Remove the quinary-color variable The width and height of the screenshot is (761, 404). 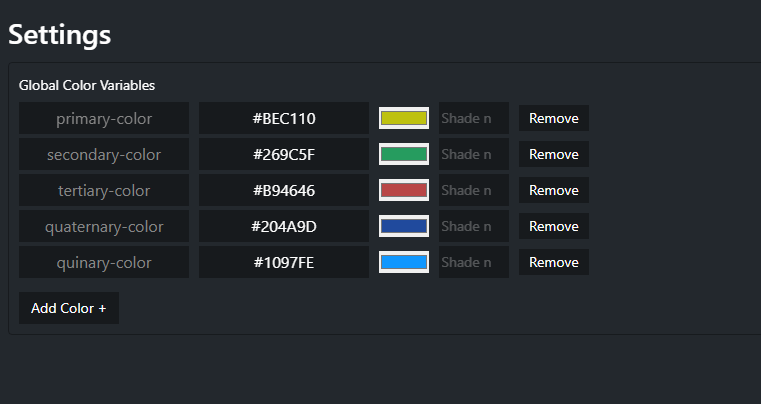[554, 262]
